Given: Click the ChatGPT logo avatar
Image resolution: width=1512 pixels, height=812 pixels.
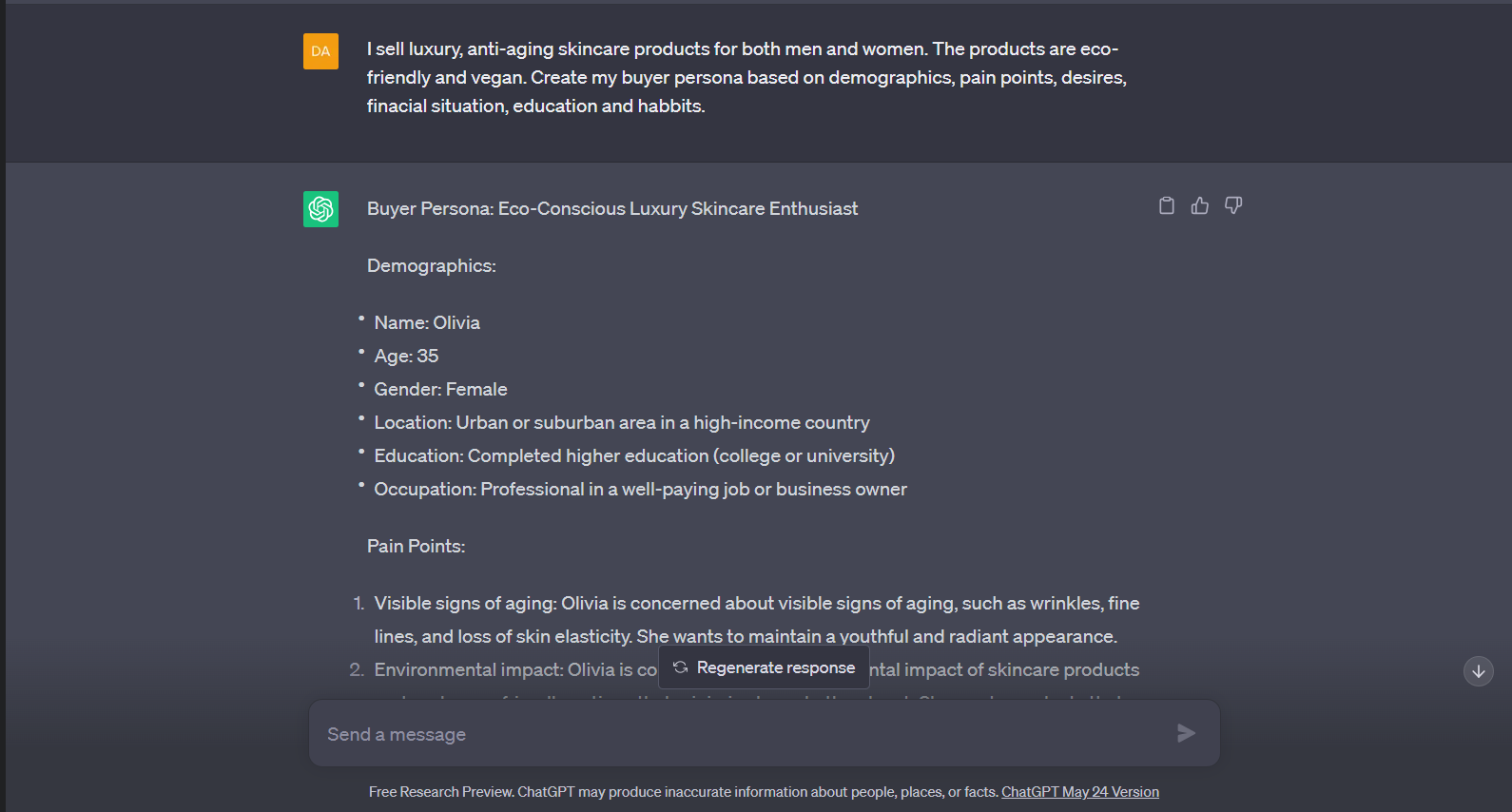Looking at the screenshot, I should tap(321, 209).
